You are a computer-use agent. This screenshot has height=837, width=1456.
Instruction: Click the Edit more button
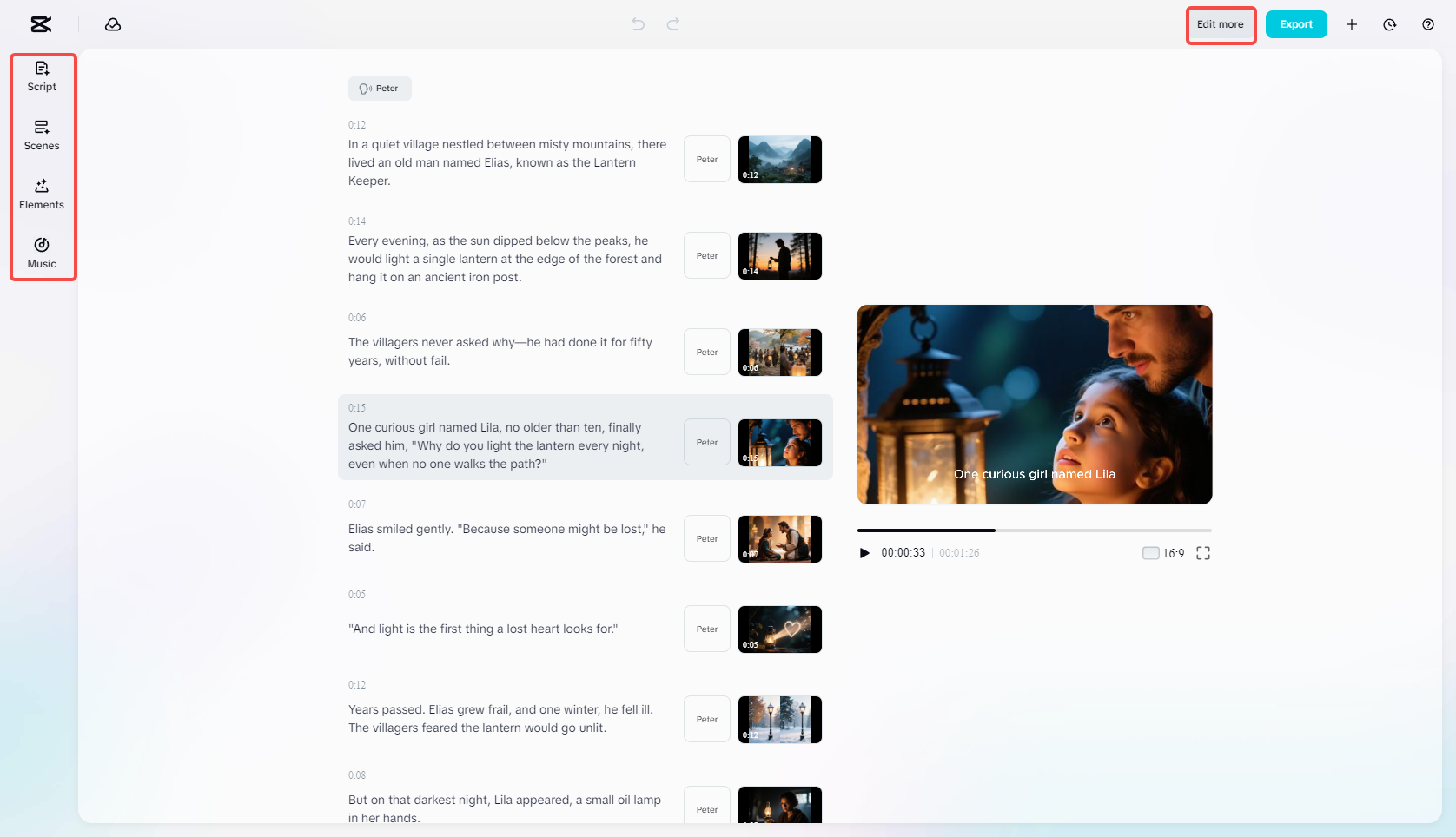coord(1221,24)
